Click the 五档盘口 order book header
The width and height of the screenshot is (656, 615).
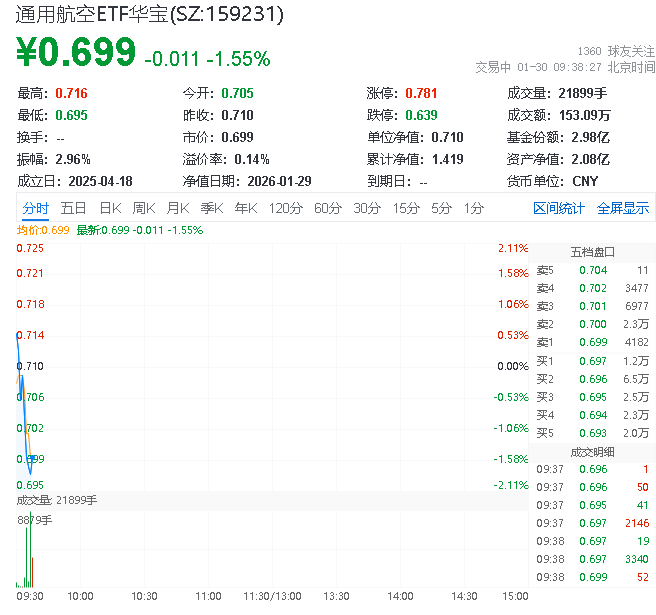point(592,252)
